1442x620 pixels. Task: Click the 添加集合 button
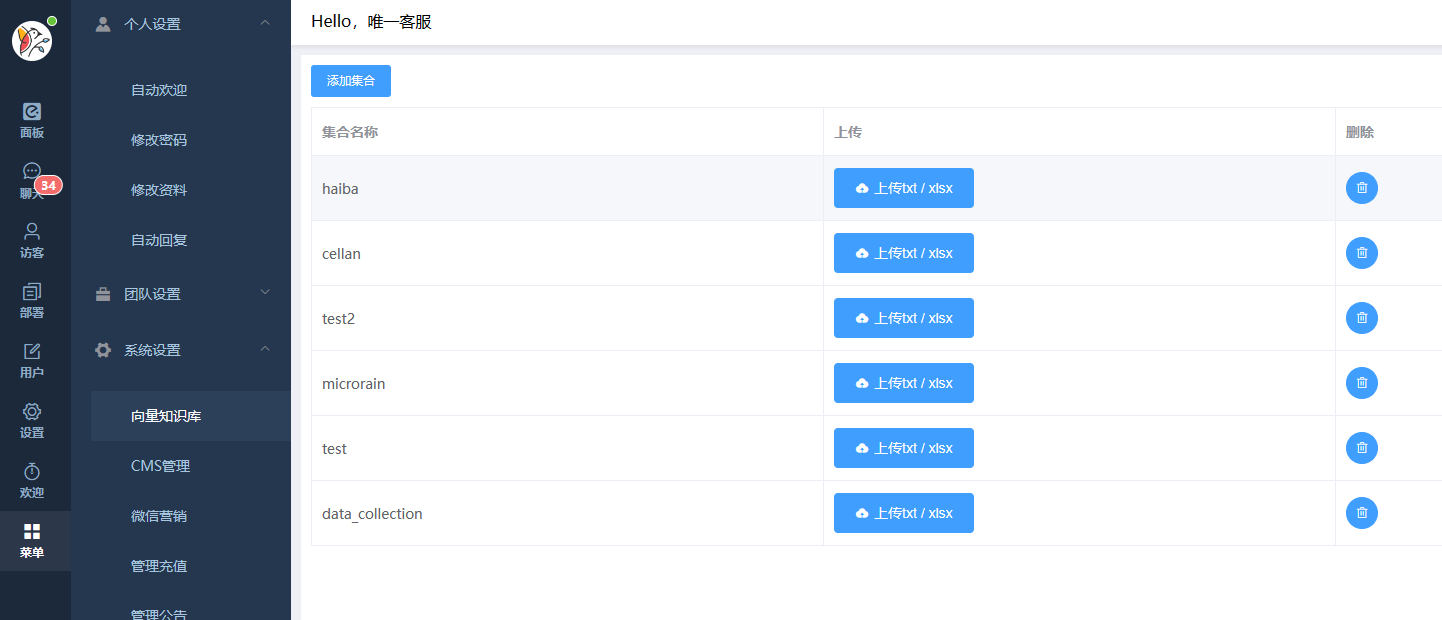(351, 81)
